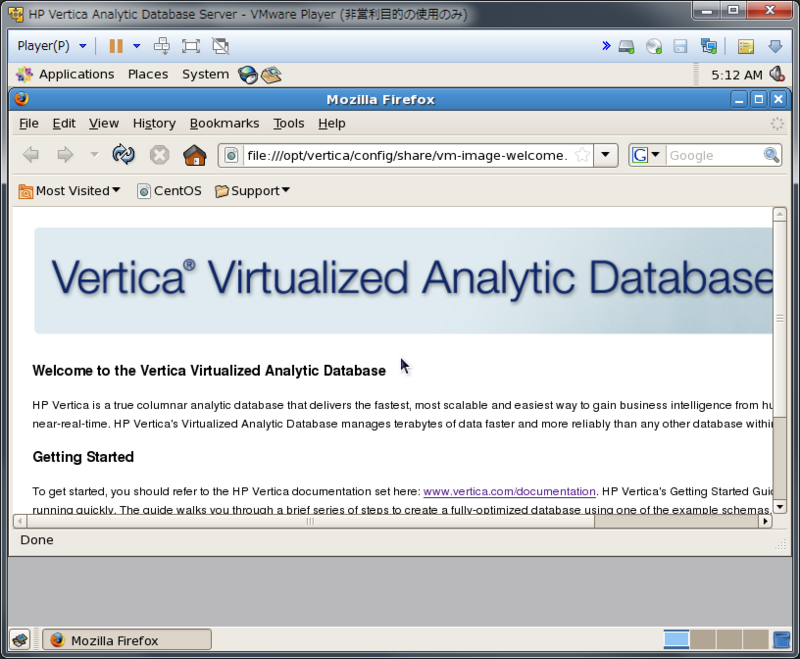Click the vertical scrollbar thumb
800x659 pixels.
point(779,318)
